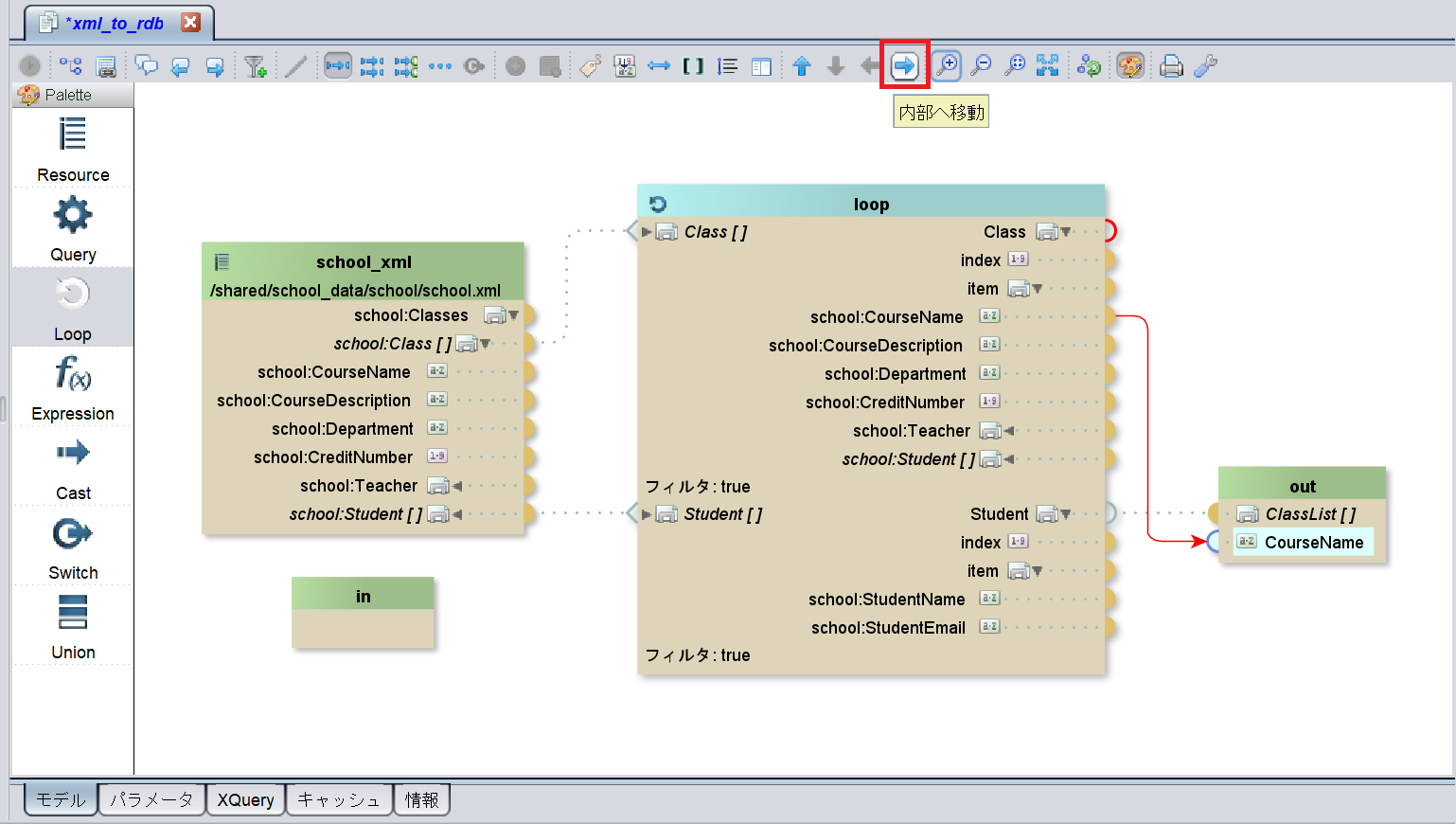Click the wrench settings toolbar icon
Screen dimensions: 1456x824
[x=1205, y=65]
